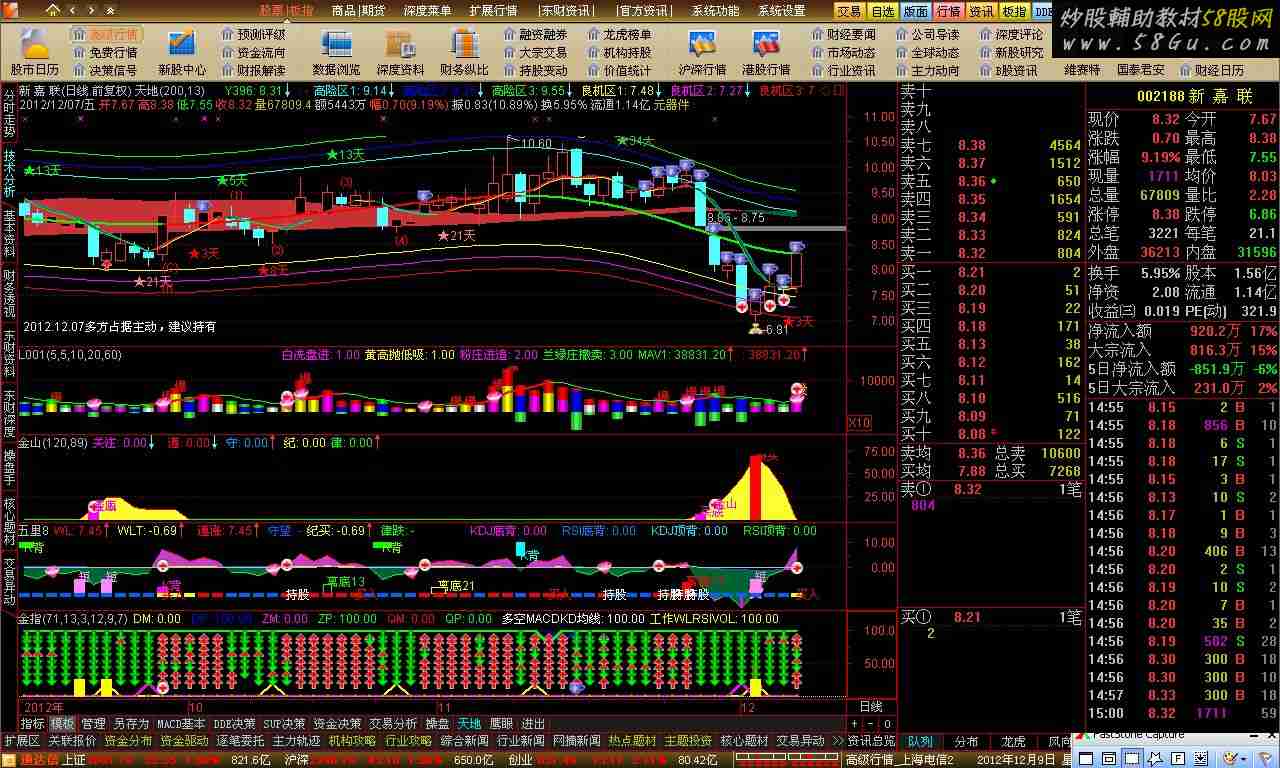Click the home icon beside 免费行情
The image size is (1280, 768).
pos(79,52)
